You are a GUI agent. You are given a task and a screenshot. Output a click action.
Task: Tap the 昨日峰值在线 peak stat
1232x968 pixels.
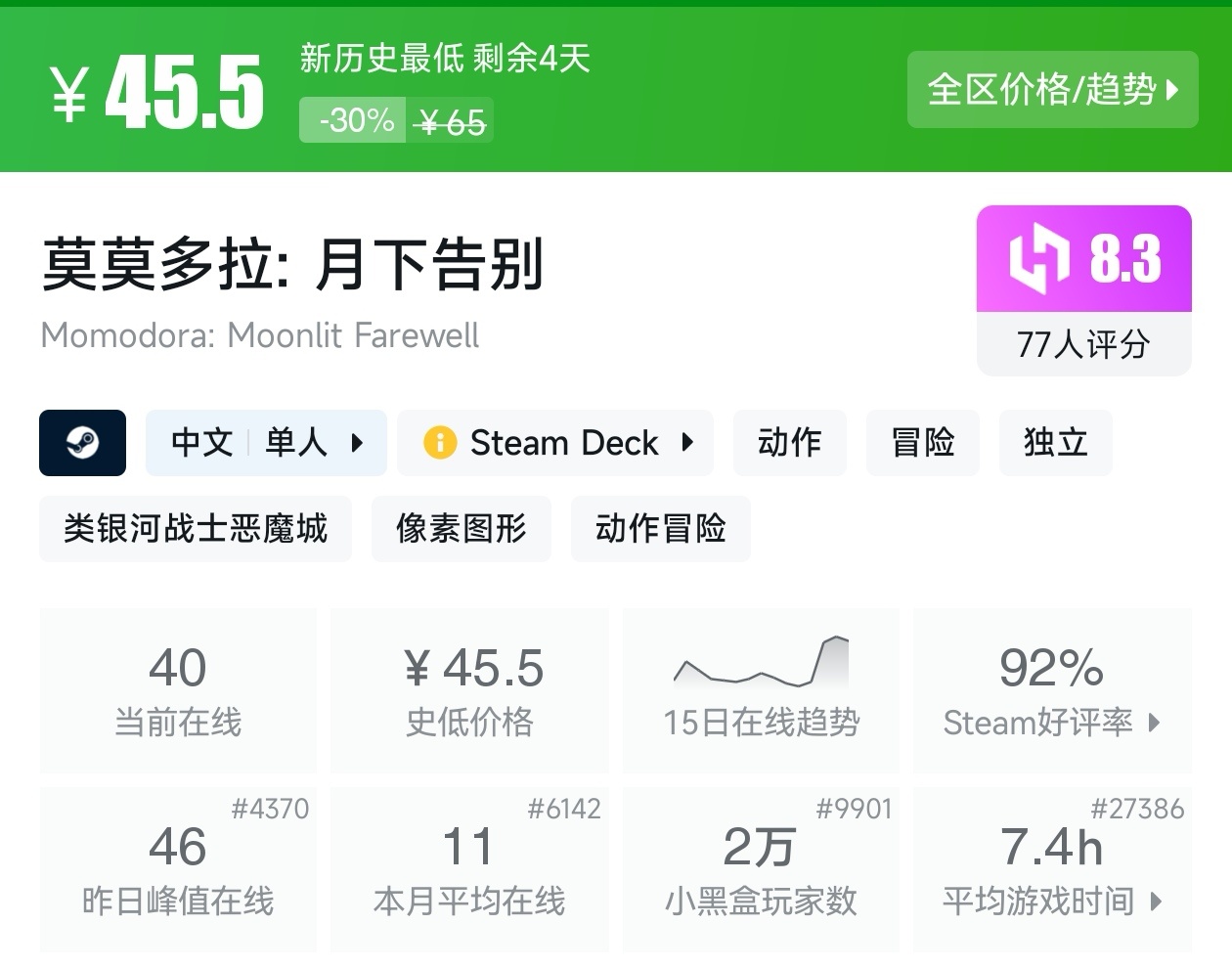click(x=178, y=869)
